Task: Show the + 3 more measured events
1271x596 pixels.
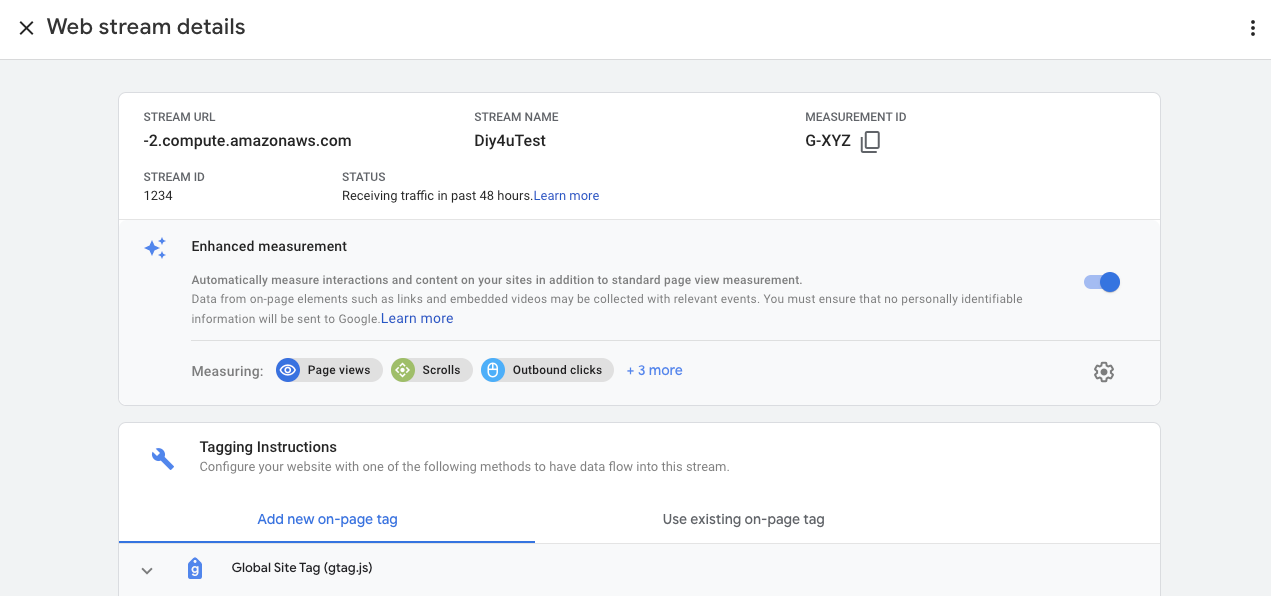Action: (x=654, y=370)
